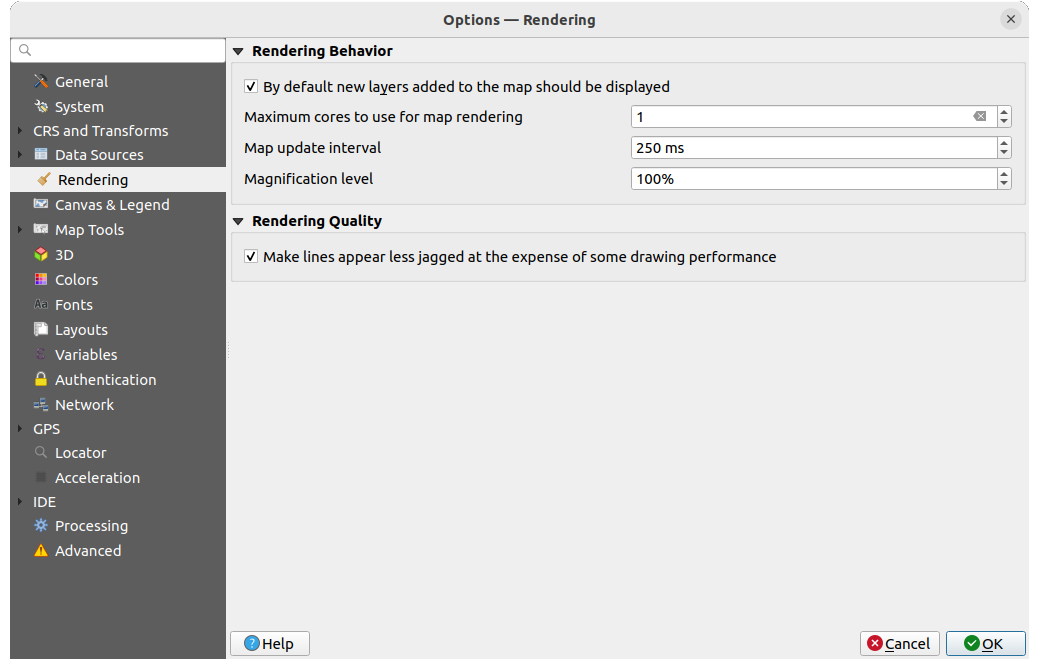The height and width of the screenshot is (669, 1039).
Task: Click the Help button
Action: coord(269,643)
